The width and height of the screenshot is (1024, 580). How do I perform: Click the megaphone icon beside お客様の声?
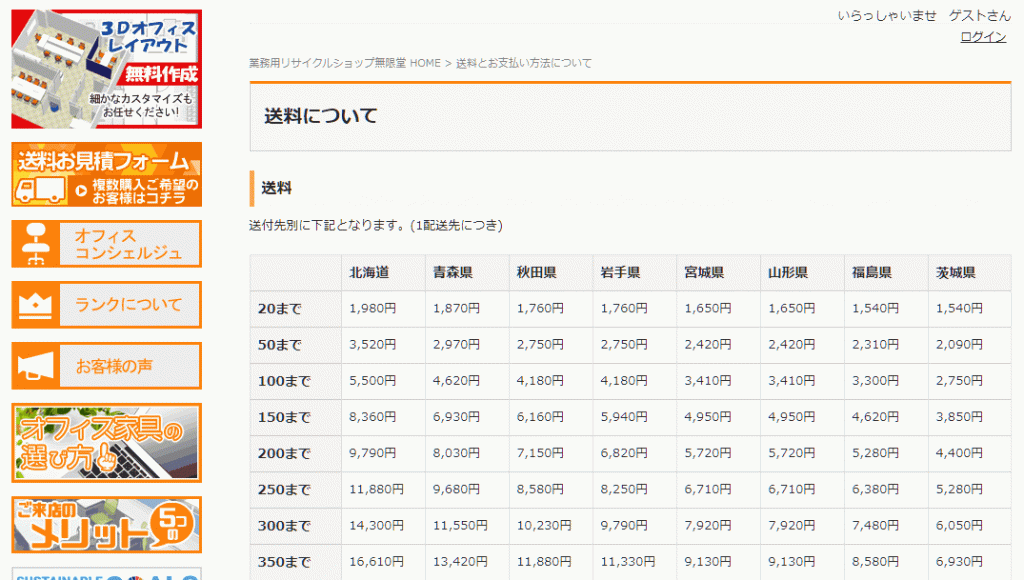(x=36, y=366)
